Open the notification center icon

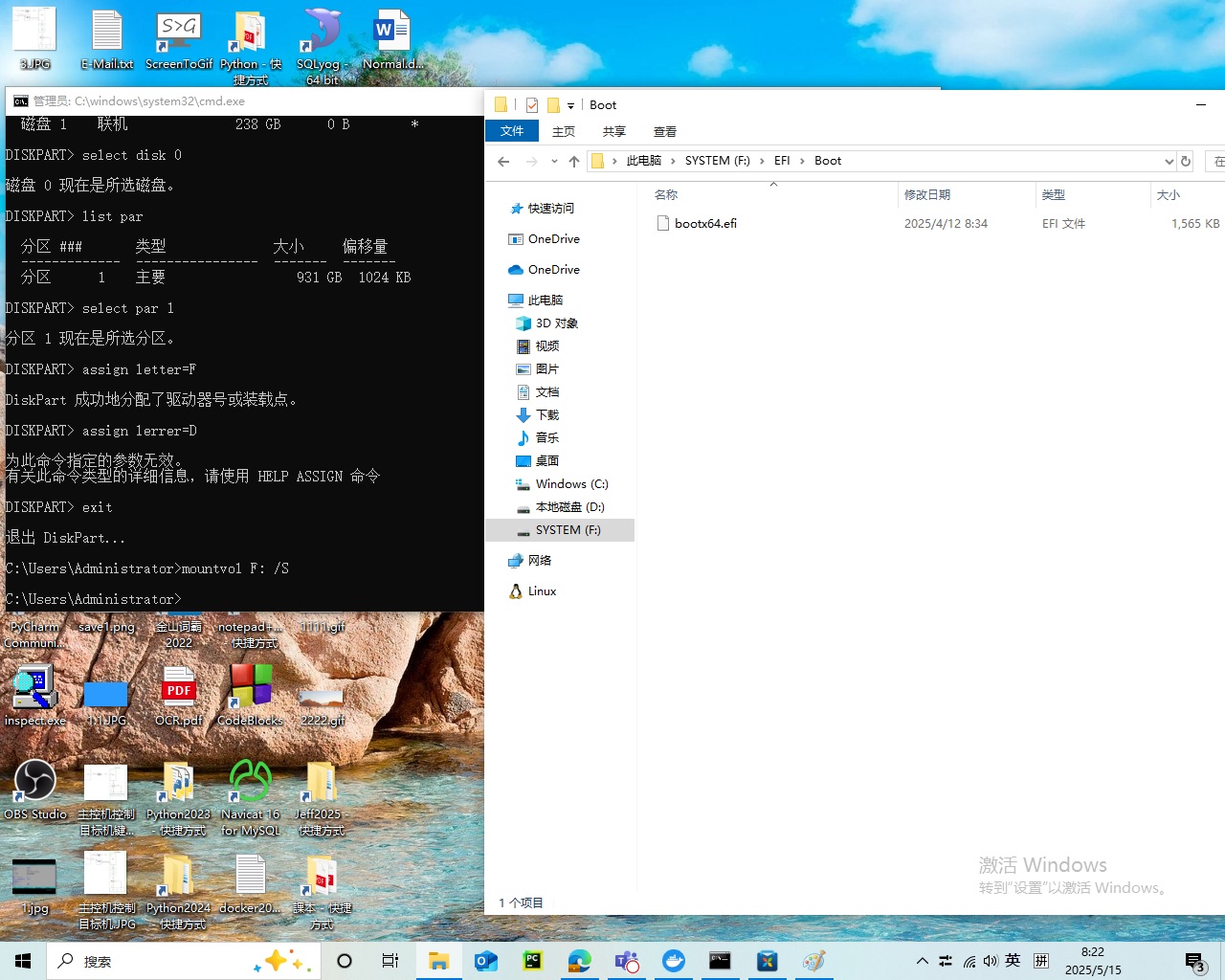point(1194,962)
